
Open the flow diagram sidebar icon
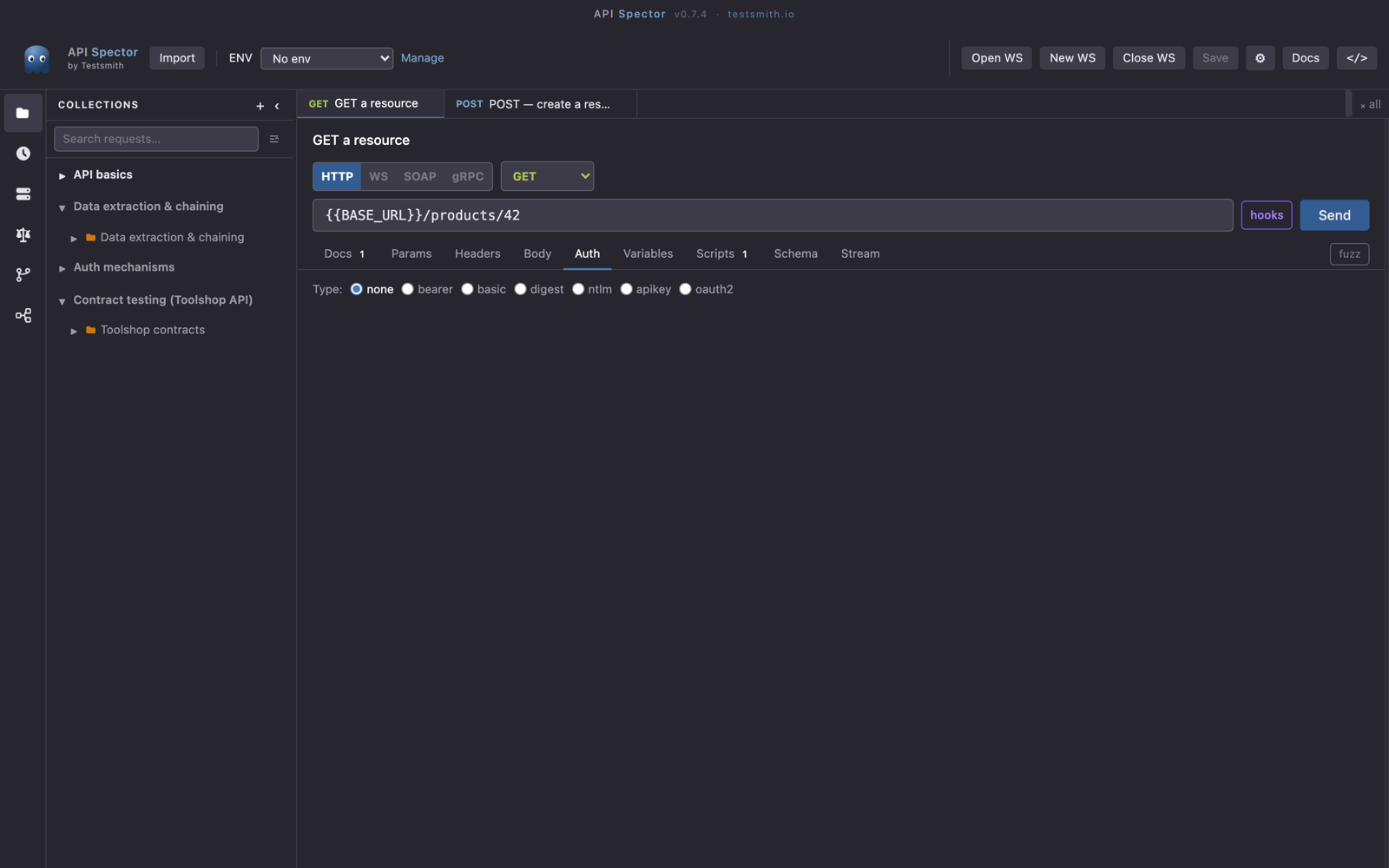click(23, 315)
